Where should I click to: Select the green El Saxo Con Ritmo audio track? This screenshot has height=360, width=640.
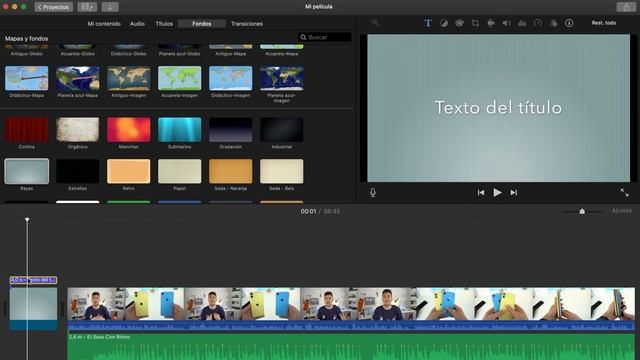(x=351, y=347)
